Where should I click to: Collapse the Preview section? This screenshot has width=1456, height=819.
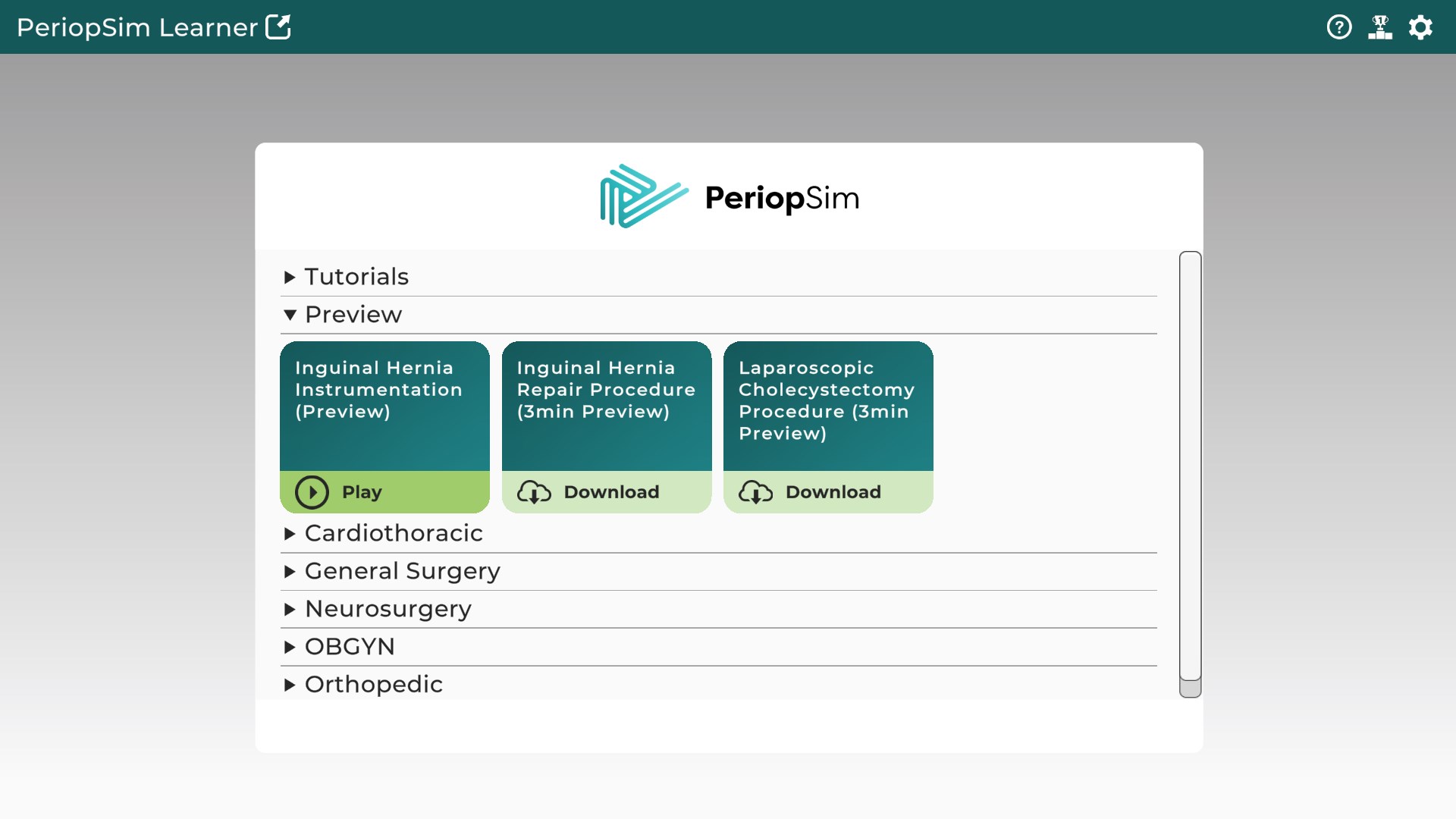coord(353,315)
